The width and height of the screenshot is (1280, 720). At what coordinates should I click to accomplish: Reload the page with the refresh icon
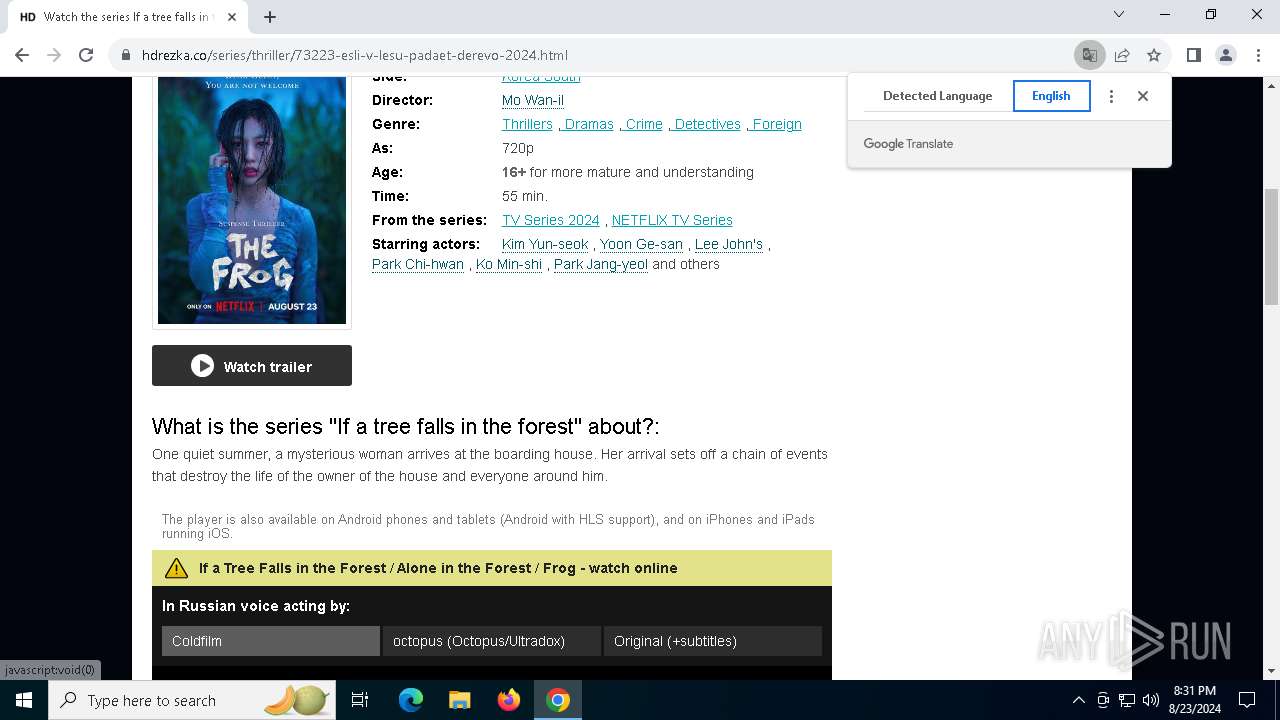[86, 55]
